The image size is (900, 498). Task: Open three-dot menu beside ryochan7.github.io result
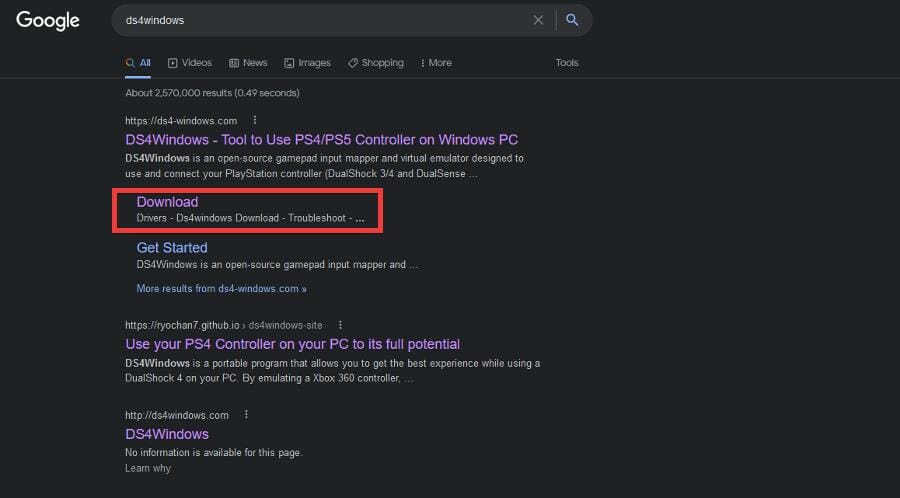click(340, 325)
